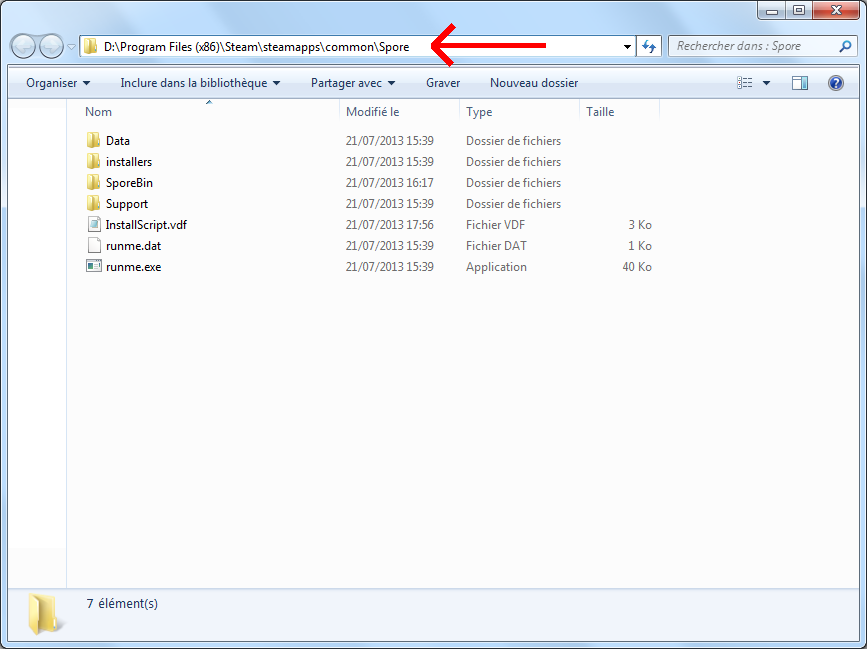Select the Data folder icon
Viewport: 867px width, 649px height.
point(93,140)
